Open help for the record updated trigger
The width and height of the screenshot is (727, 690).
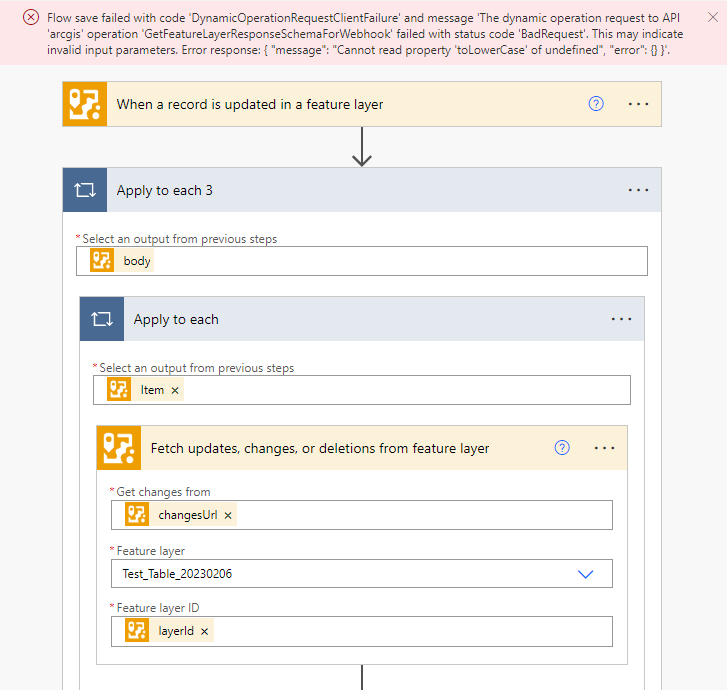click(596, 103)
